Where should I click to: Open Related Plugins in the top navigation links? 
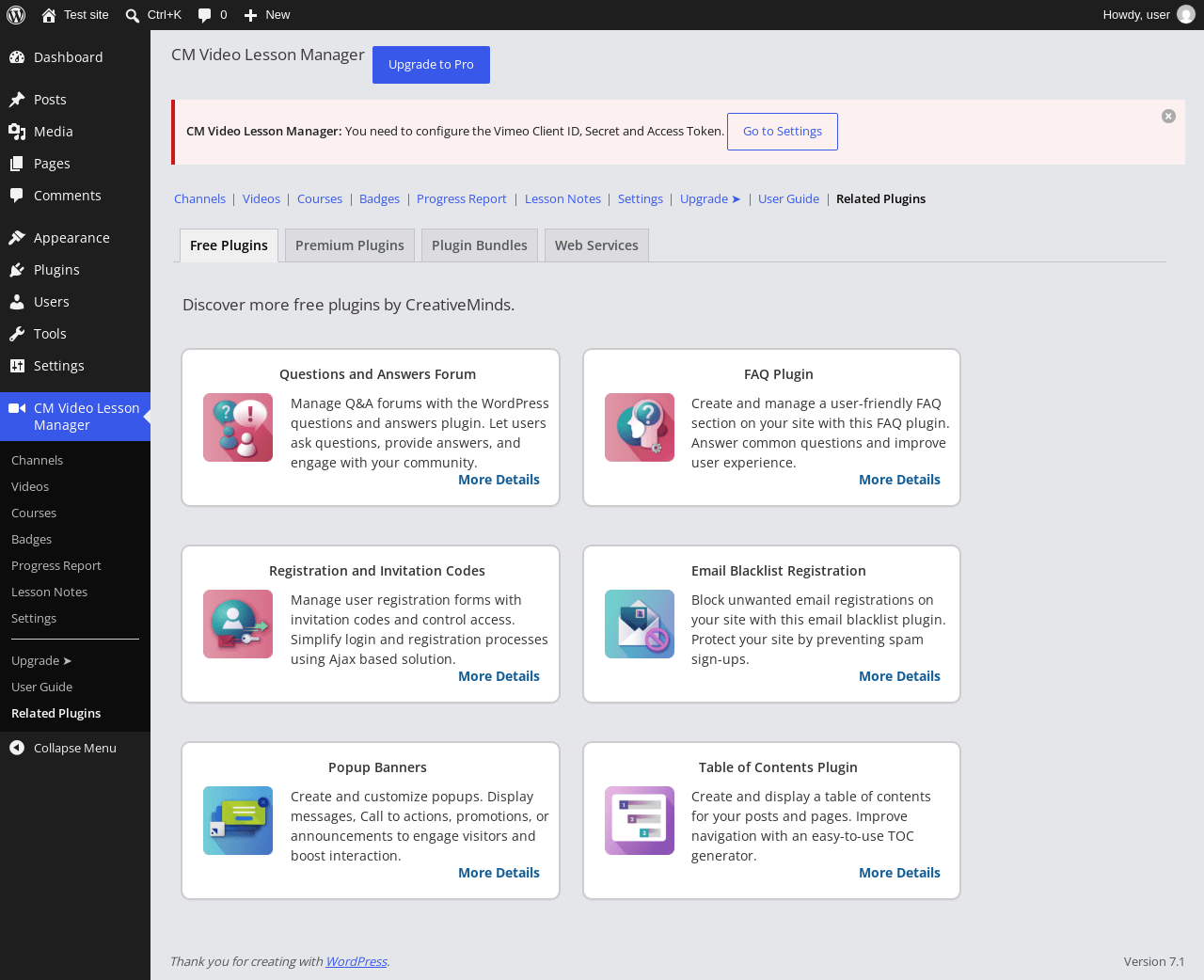point(880,199)
